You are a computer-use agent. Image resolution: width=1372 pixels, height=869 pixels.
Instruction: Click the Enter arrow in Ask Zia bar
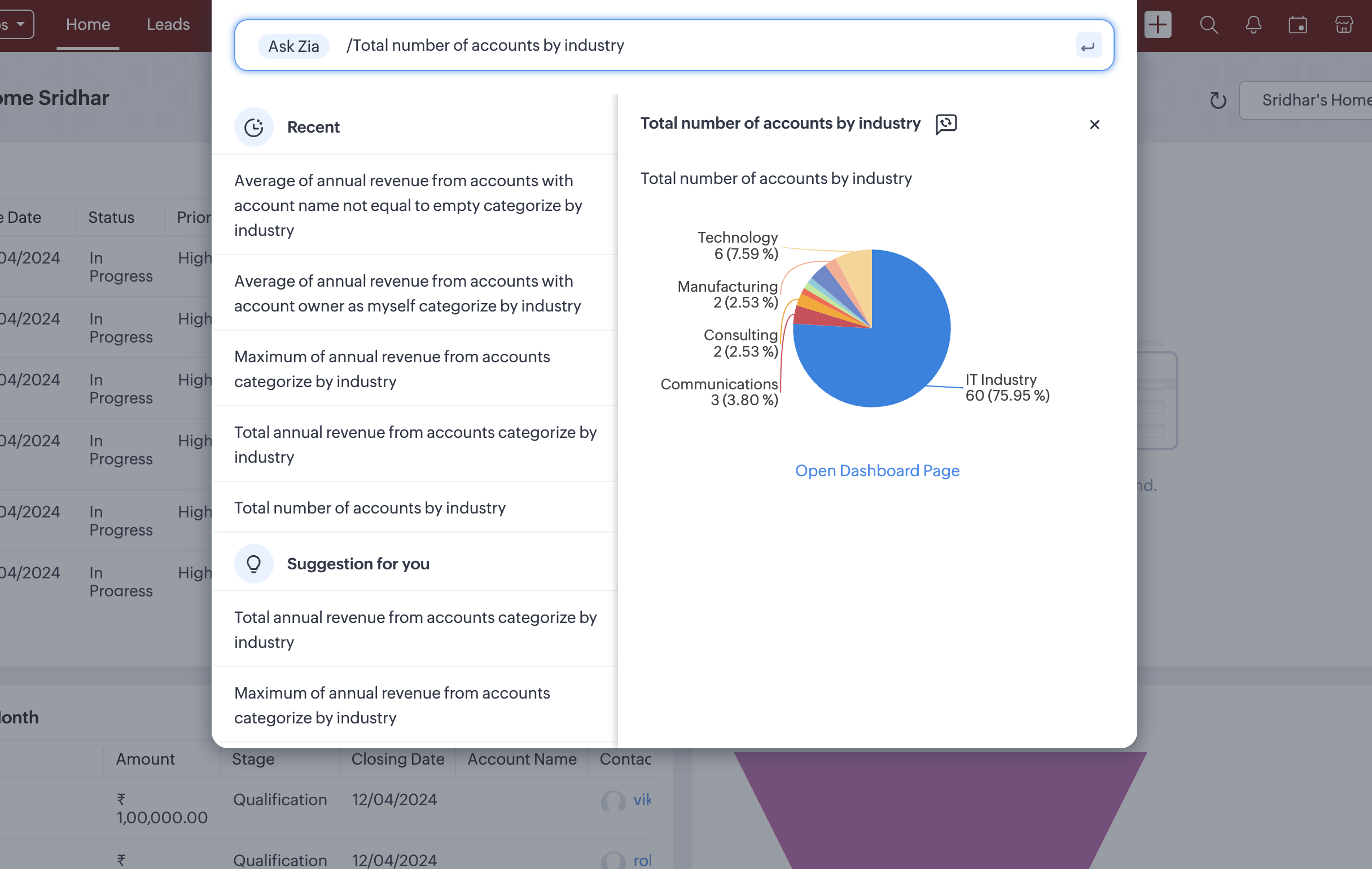coord(1088,46)
